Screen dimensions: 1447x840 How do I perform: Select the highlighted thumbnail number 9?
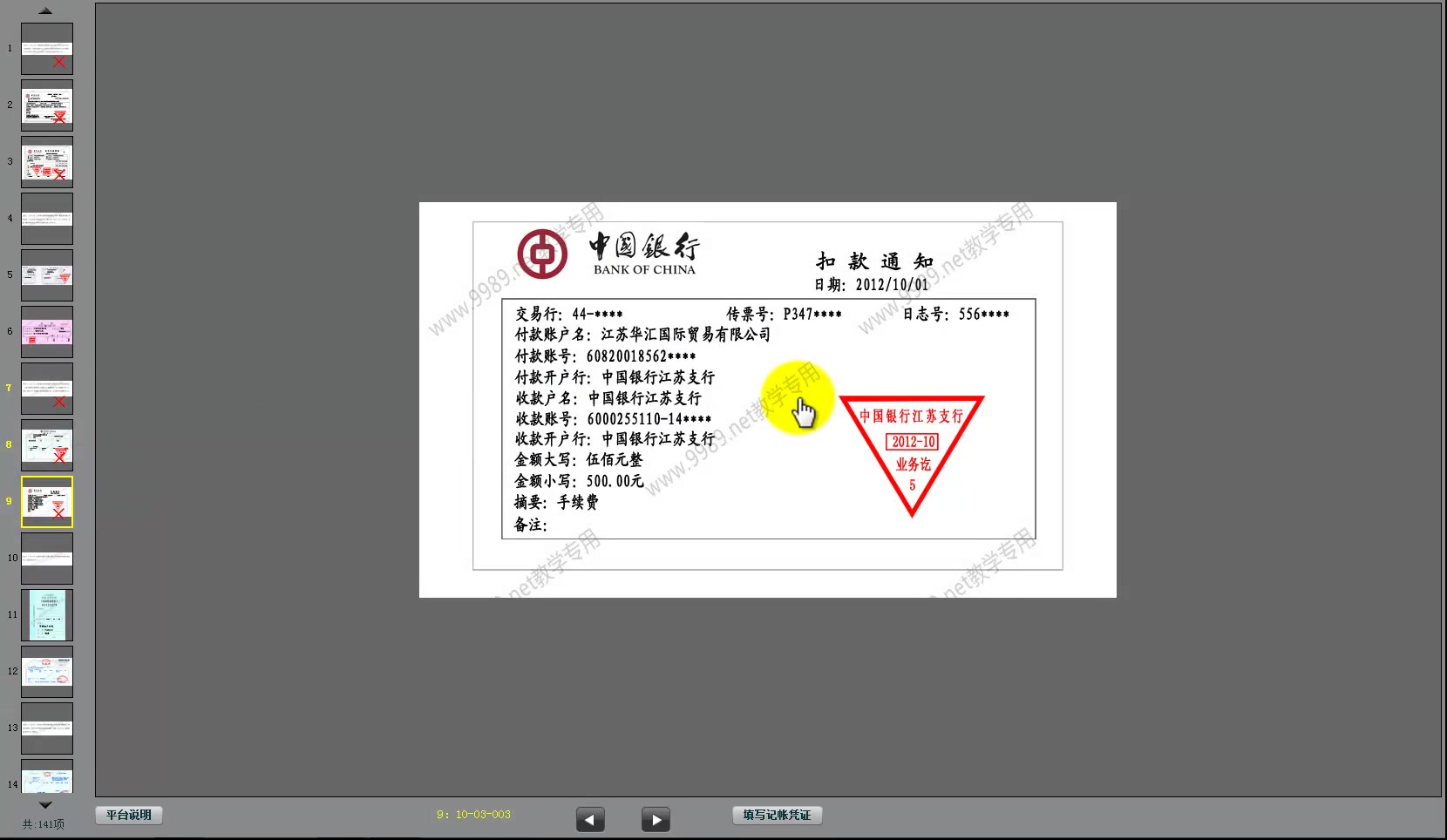47,502
